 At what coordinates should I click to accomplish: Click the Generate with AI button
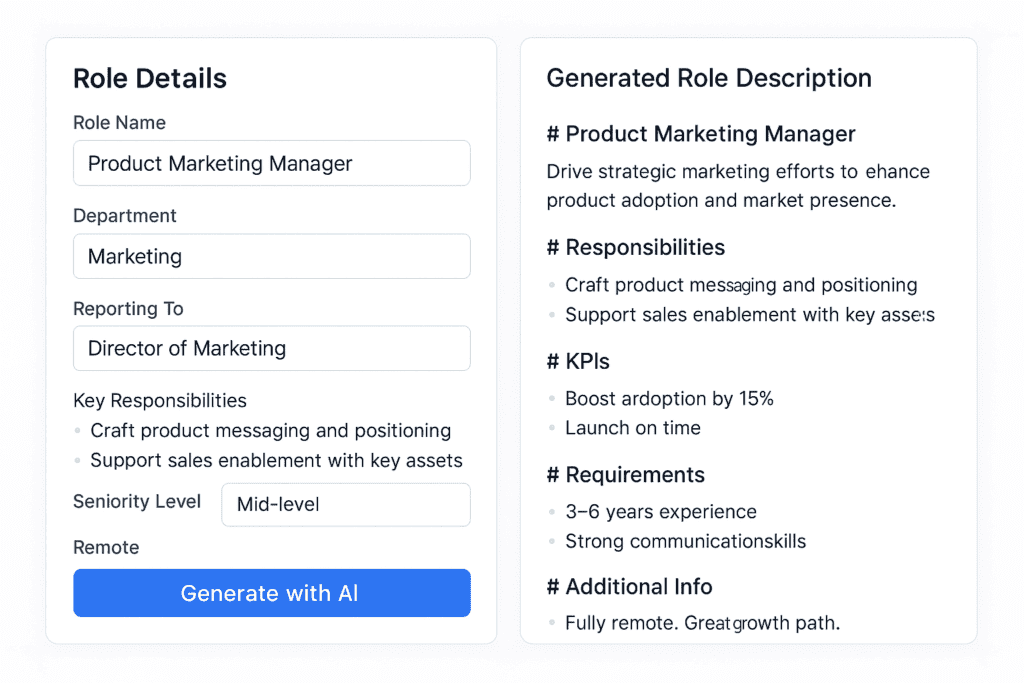(272, 593)
